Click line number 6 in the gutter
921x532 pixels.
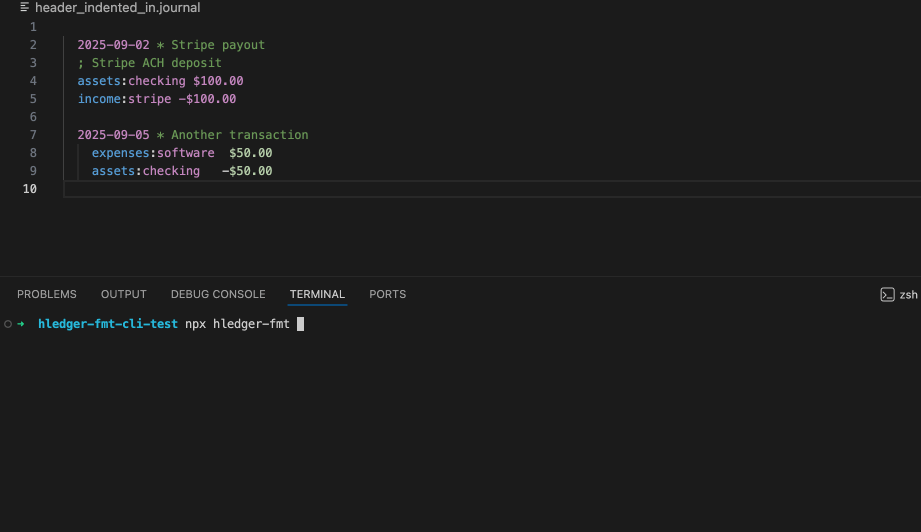point(33,117)
